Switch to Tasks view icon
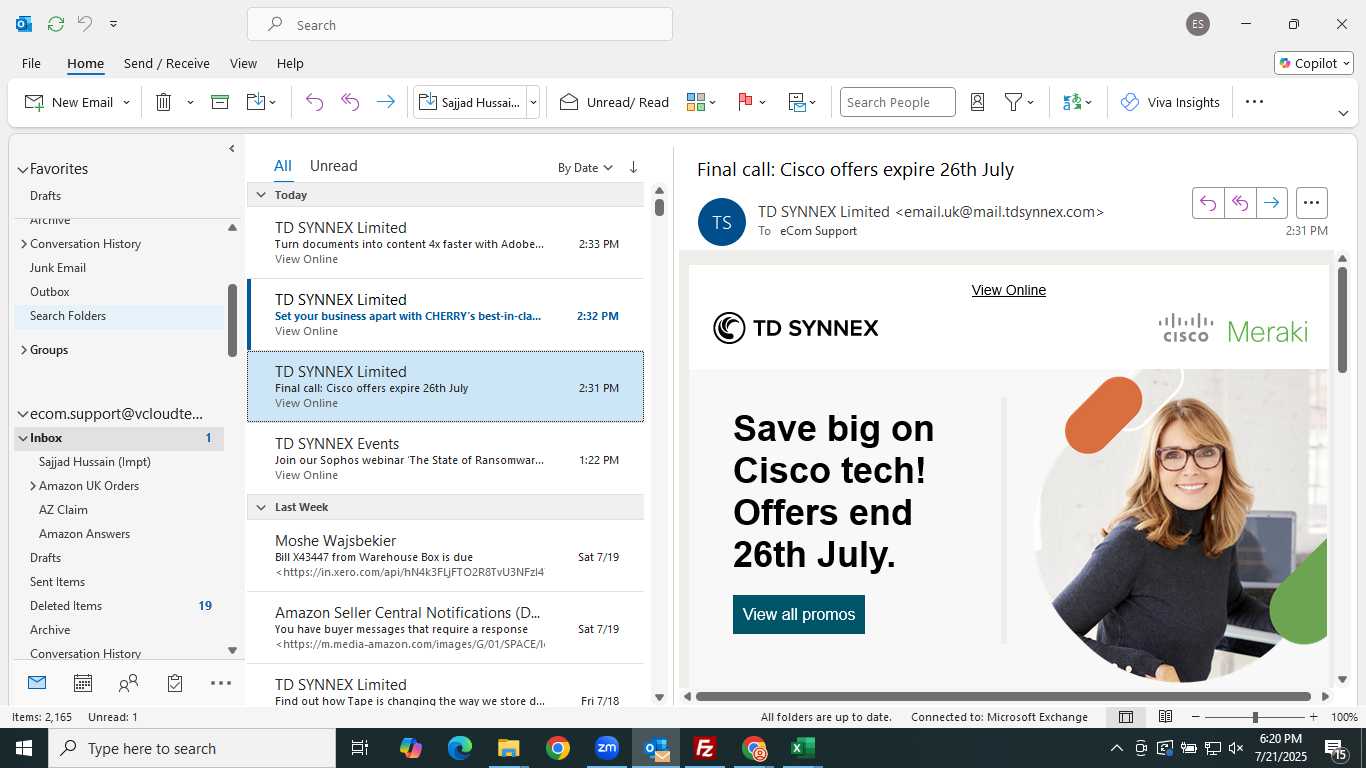This screenshot has width=1366, height=768. [175, 683]
